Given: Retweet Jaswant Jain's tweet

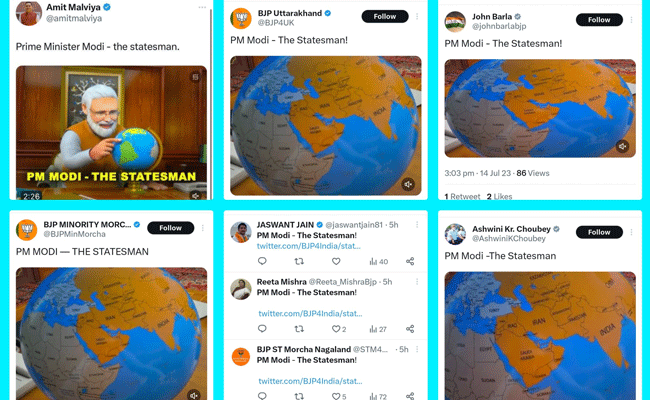Looking at the screenshot, I should pos(299,261).
